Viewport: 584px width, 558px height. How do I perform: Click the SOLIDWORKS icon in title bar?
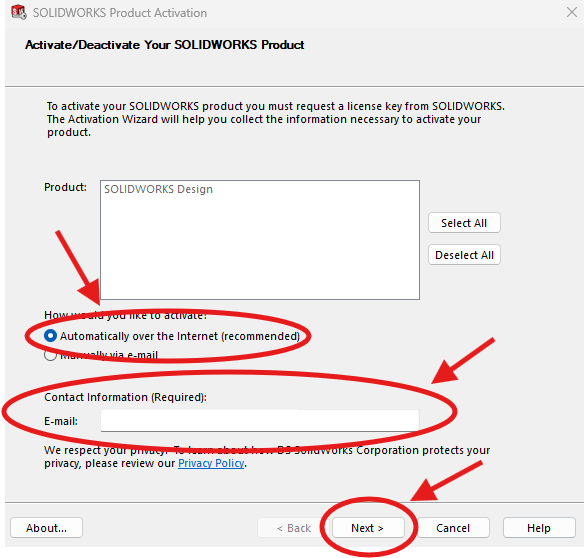pyautogui.click(x=19, y=12)
